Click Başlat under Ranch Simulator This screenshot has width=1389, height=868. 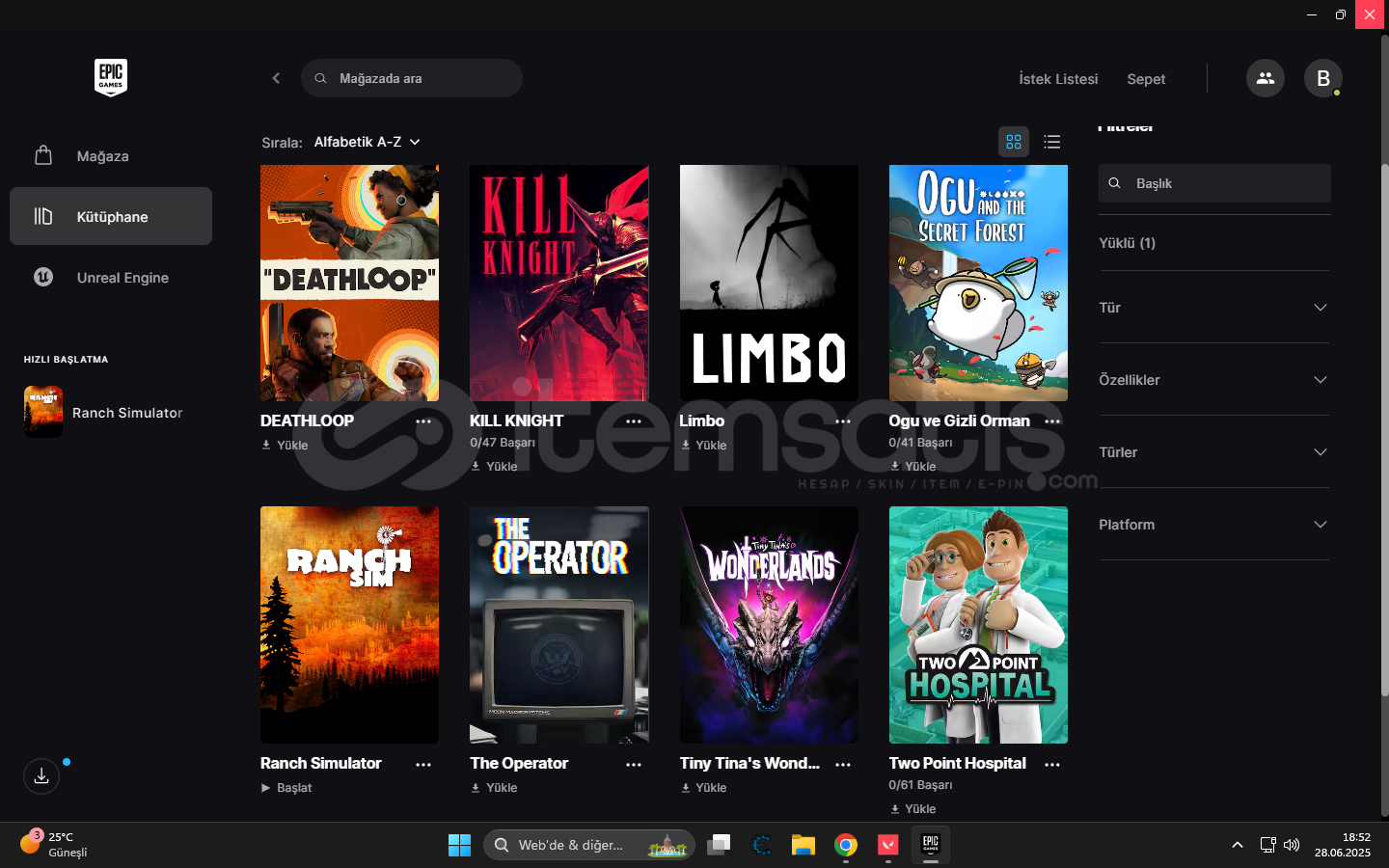pyautogui.click(x=286, y=788)
